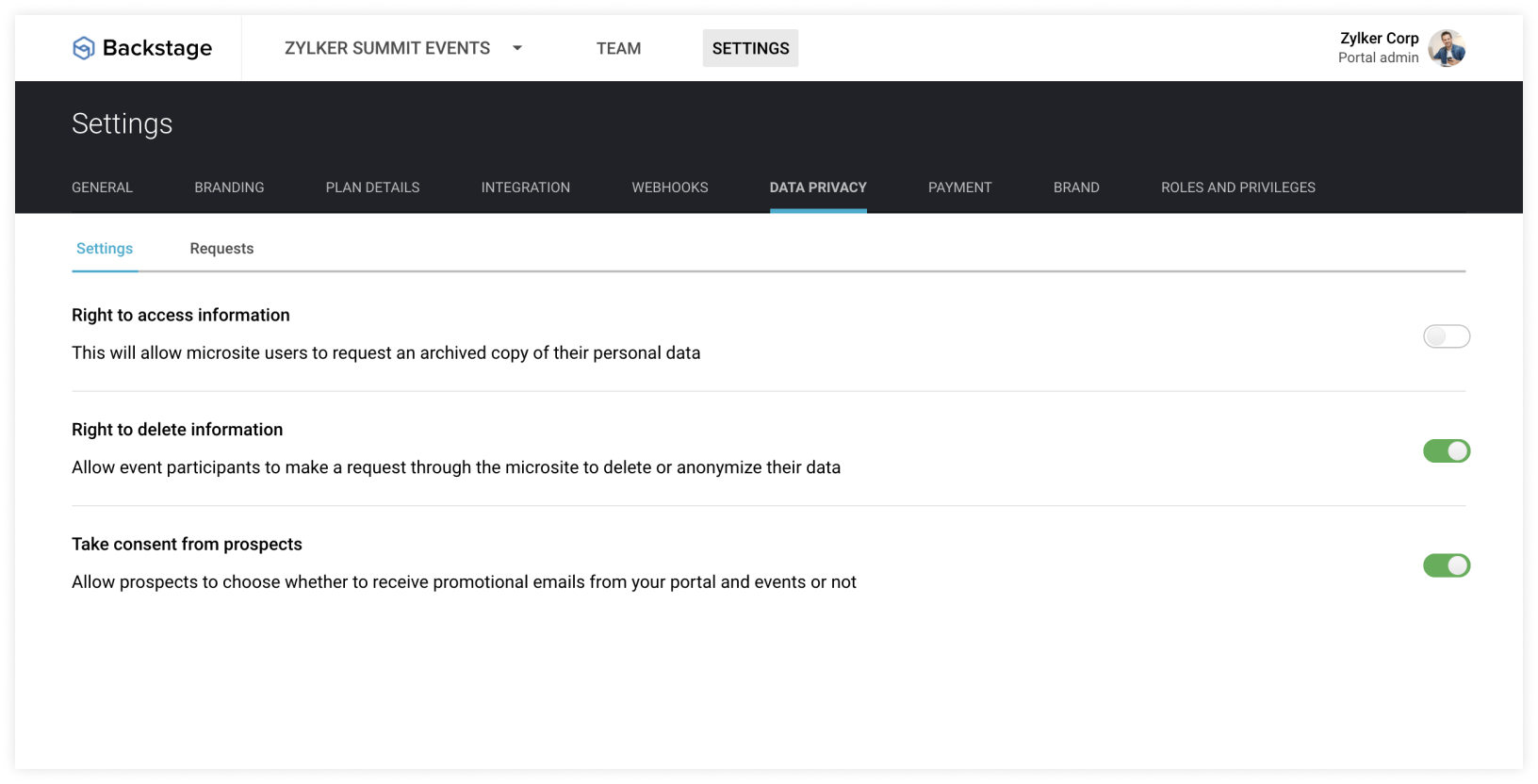
Task: View the Roles and Privileges tab
Action: coord(1237,188)
